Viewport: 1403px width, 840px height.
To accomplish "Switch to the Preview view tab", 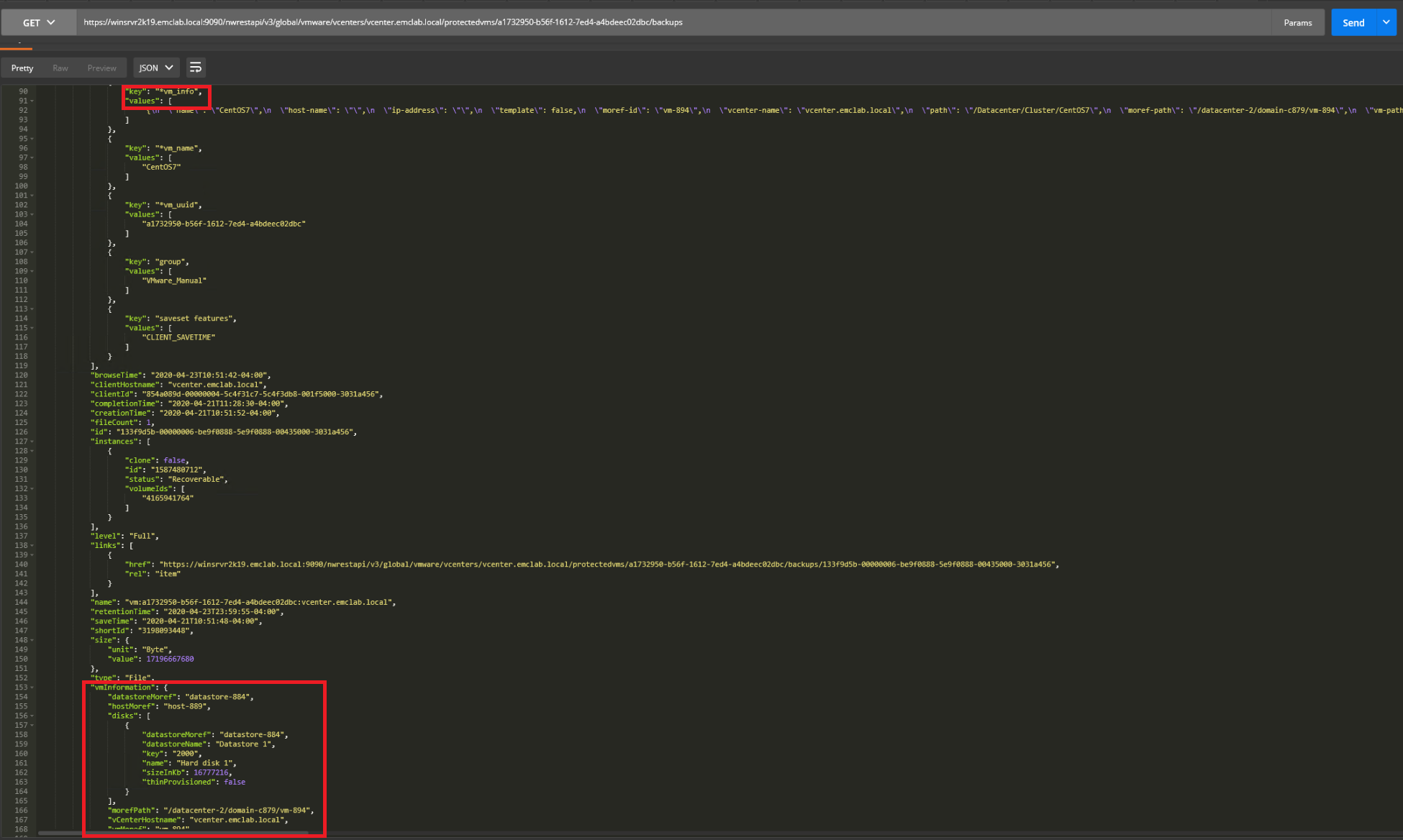I will pyautogui.click(x=101, y=68).
